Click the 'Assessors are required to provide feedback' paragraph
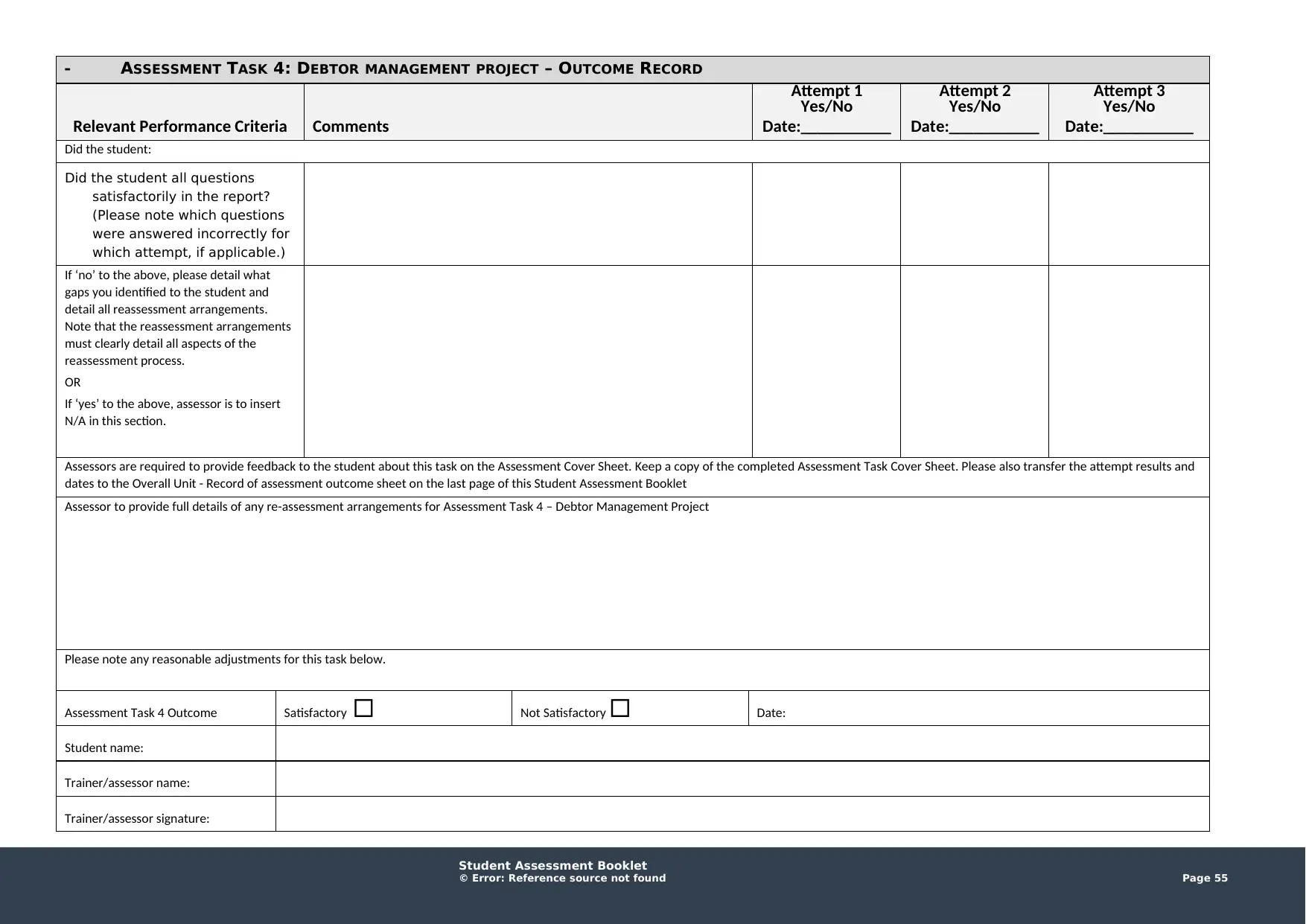1306x924 pixels. (x=629, y=475)
